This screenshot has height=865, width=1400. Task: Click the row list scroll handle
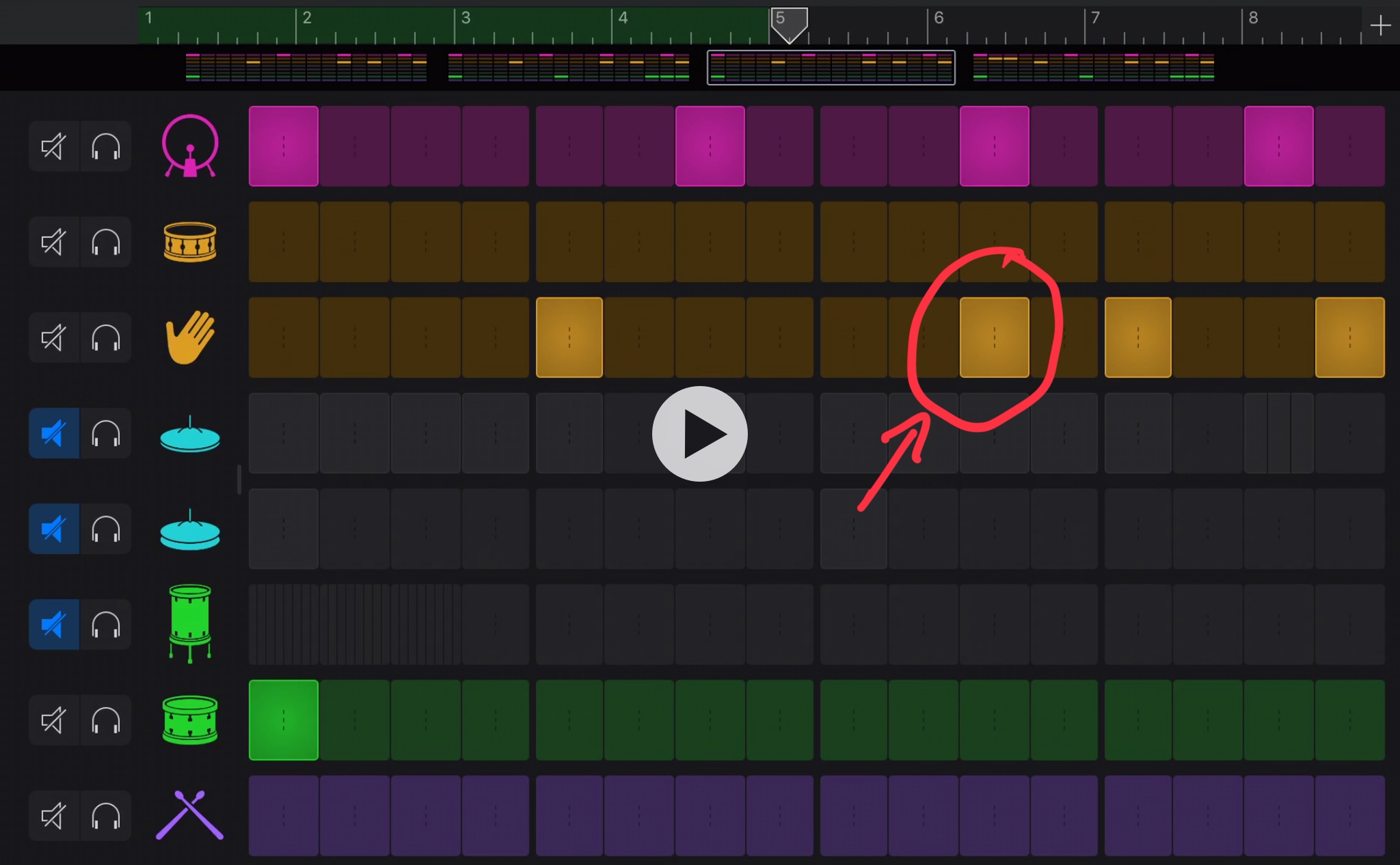[239, 480]
